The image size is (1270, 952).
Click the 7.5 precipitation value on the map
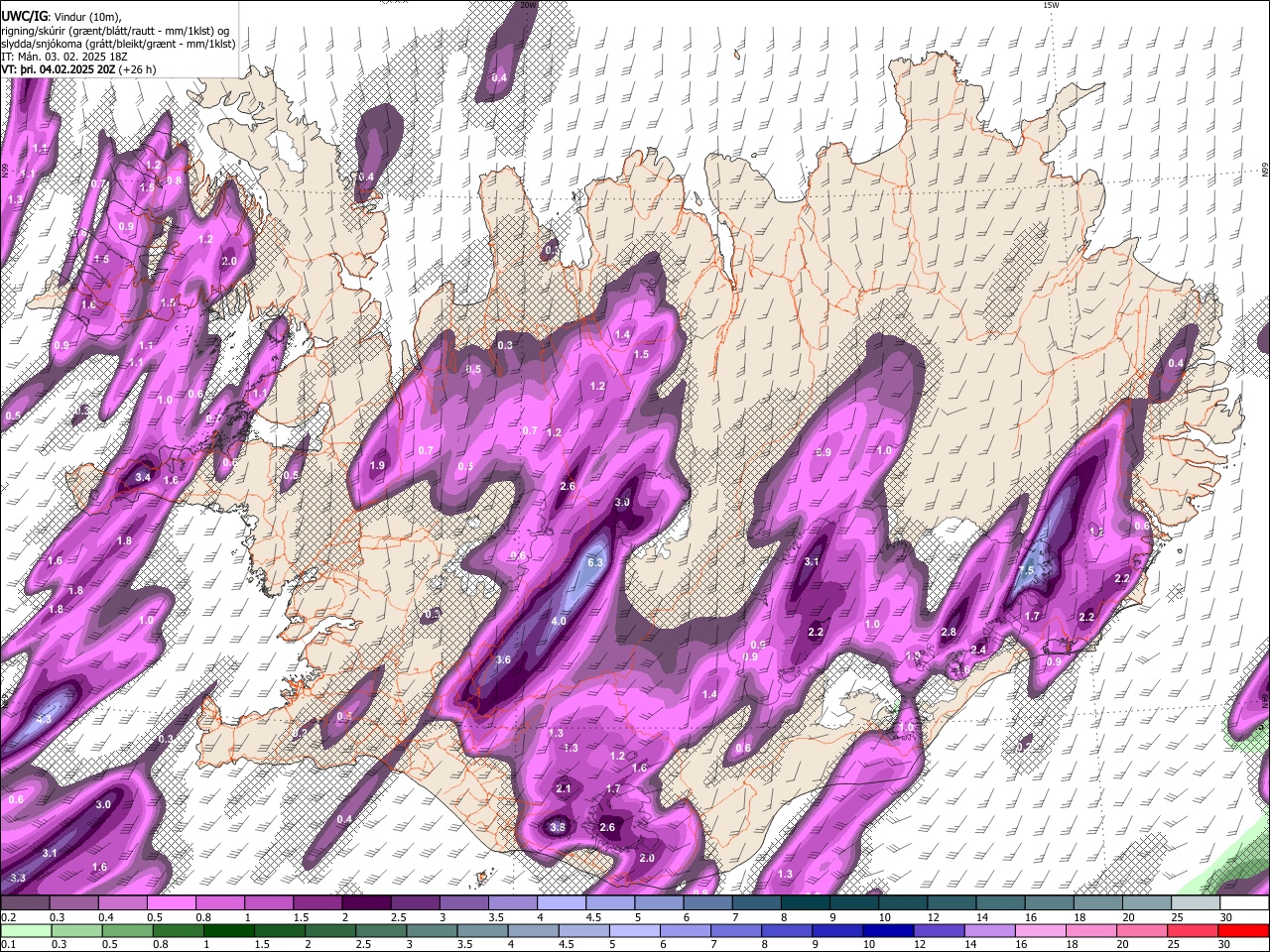pyautogui.click(x=1027, y=571)
